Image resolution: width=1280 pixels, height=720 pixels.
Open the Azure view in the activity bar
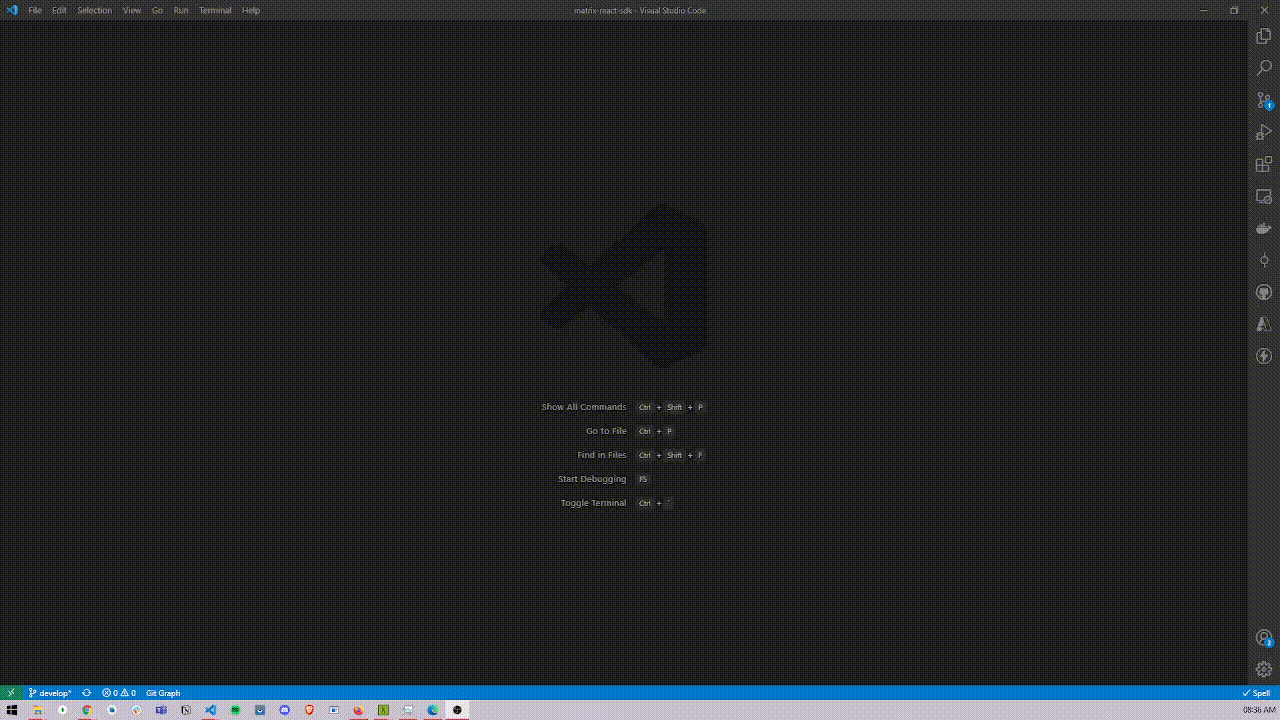[1264, 324]
